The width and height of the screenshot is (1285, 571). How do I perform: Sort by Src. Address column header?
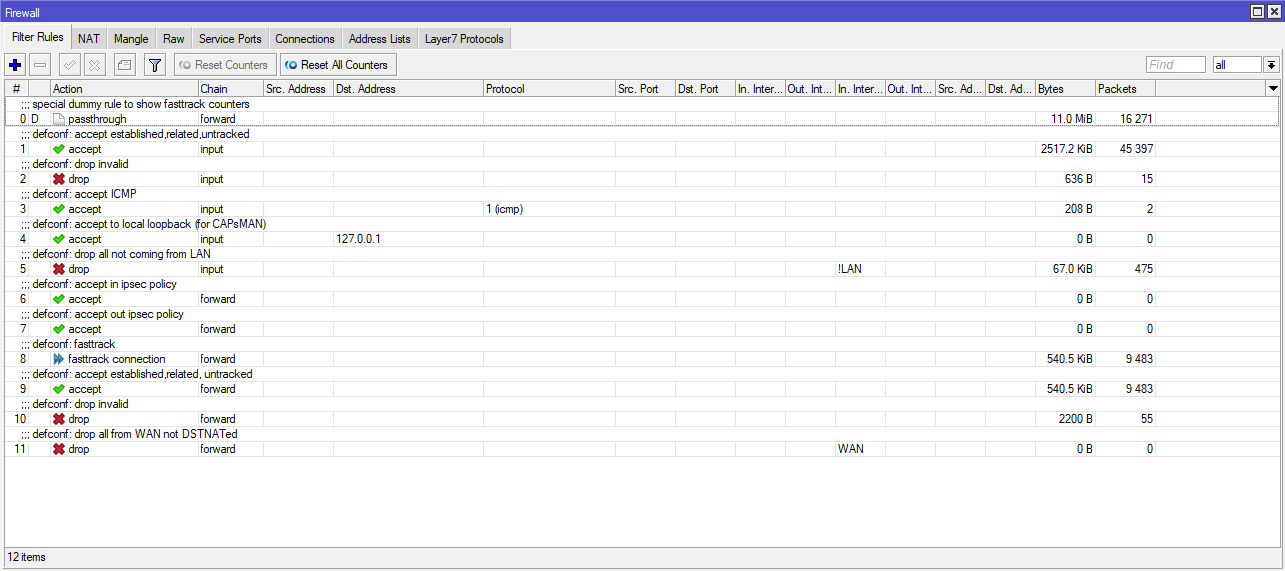tap(298, 89)
